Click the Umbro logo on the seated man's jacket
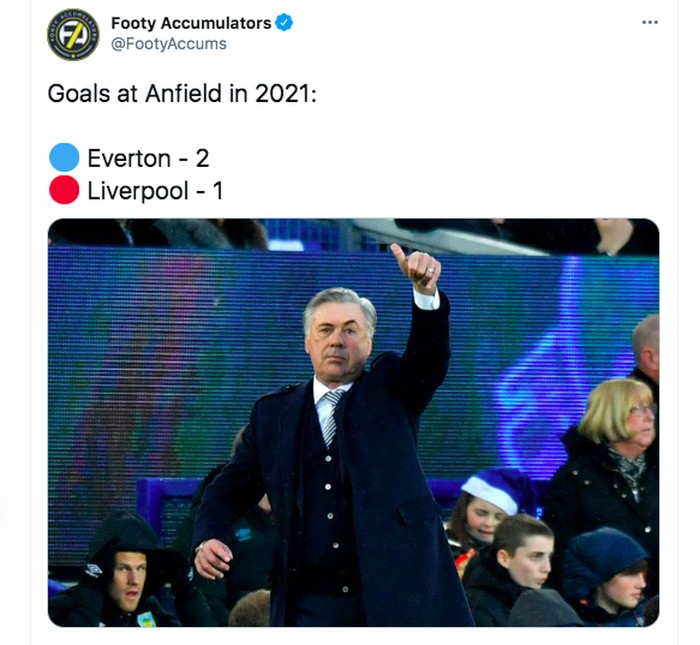Image resolution: width=700 pixels, height=645 pixels. point(95,569)
